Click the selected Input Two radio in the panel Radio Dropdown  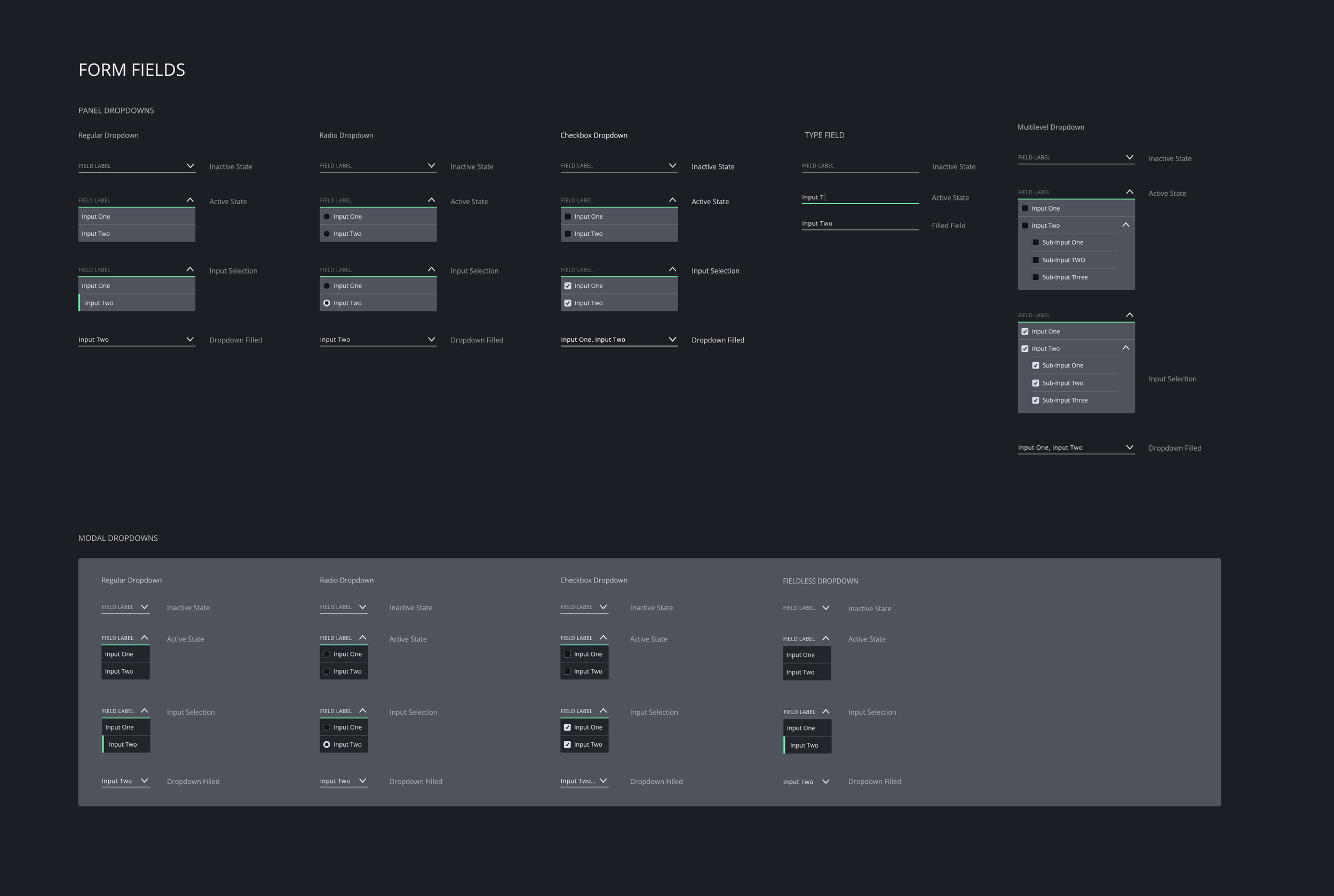[327, 303]
